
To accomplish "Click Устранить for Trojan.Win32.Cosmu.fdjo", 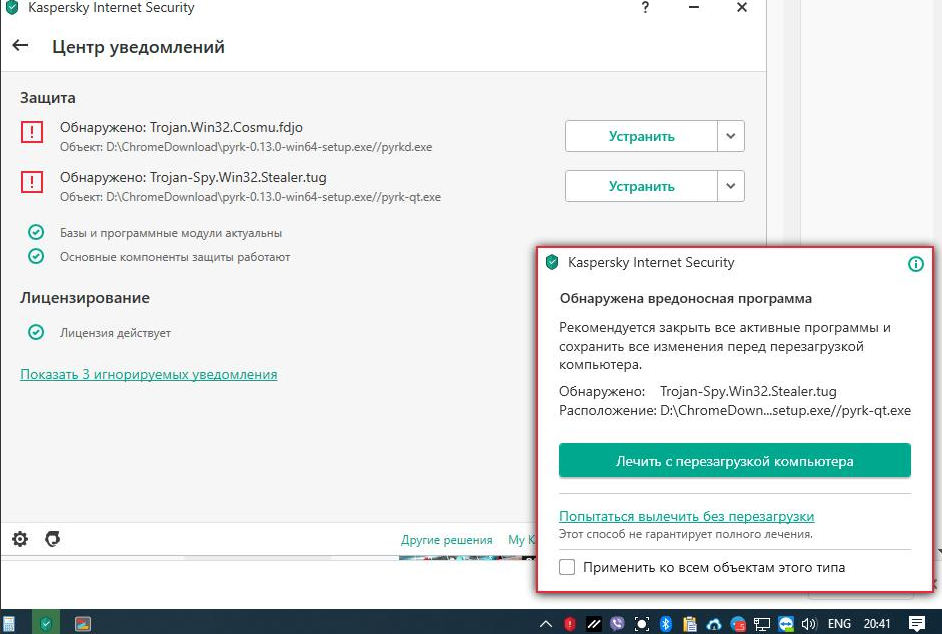I will tap(641, 136).
